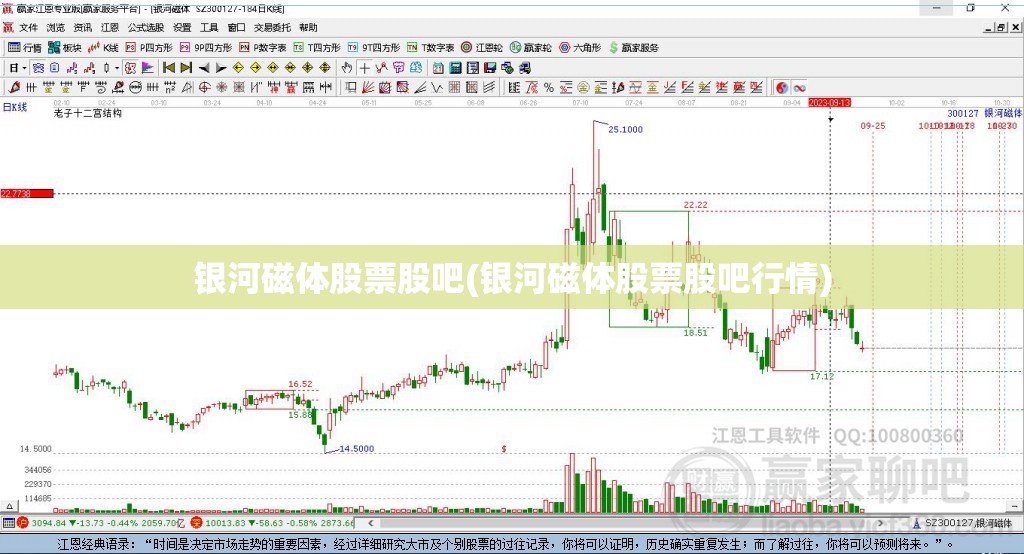The image size is (1024, 554).
Task: Select the spiral drawing tool
Action: coord(101,88)
